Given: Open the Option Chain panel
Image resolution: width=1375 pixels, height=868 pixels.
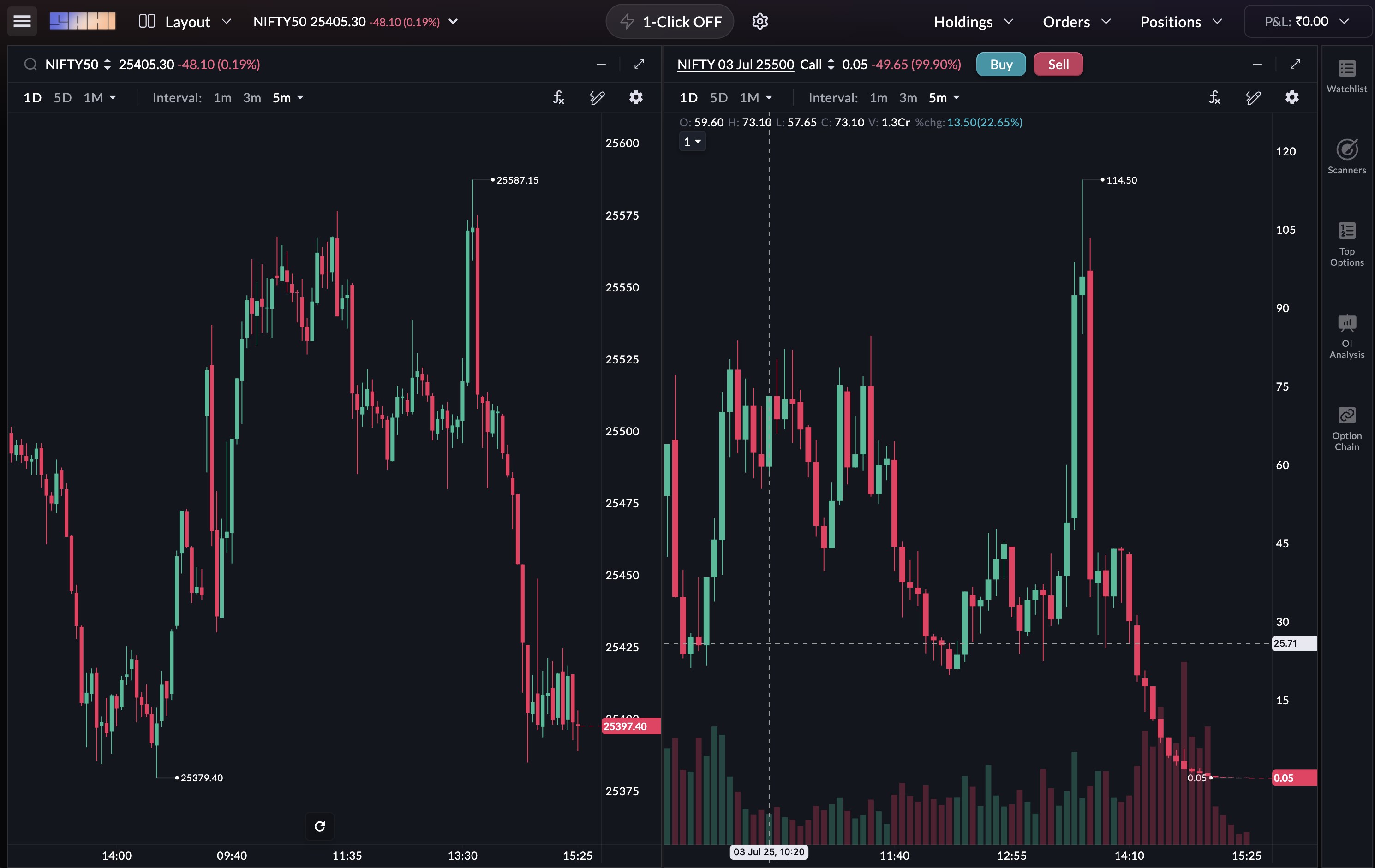Looking at the screenshot, I should 1346,429.
